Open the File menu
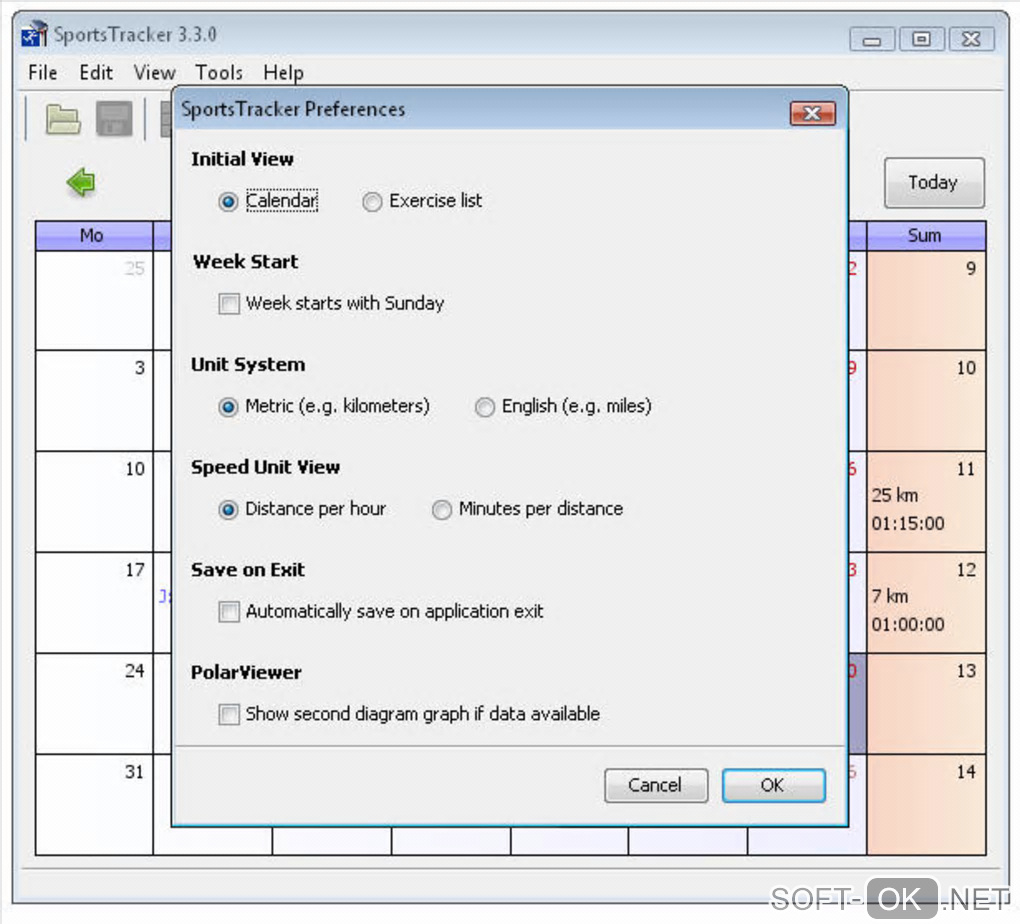The image size is (1020, 924). click(43, 73)
